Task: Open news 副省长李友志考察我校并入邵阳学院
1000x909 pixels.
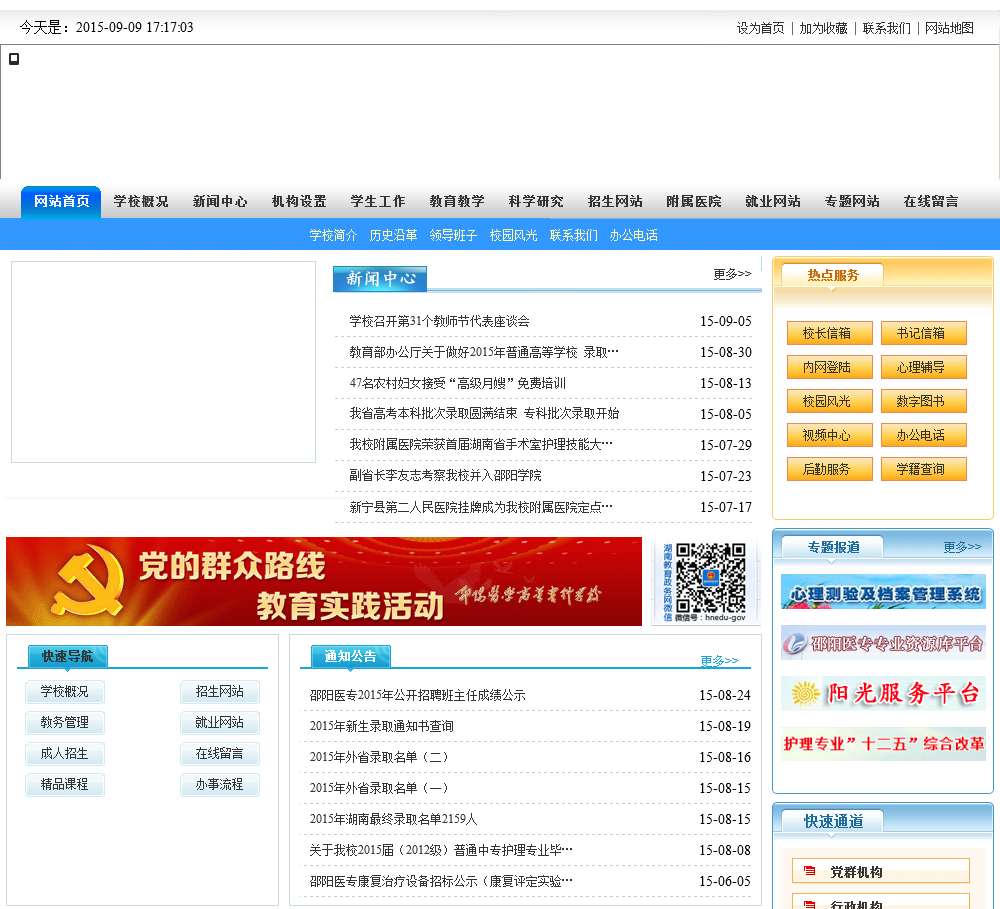Action: tap(445, 475)
